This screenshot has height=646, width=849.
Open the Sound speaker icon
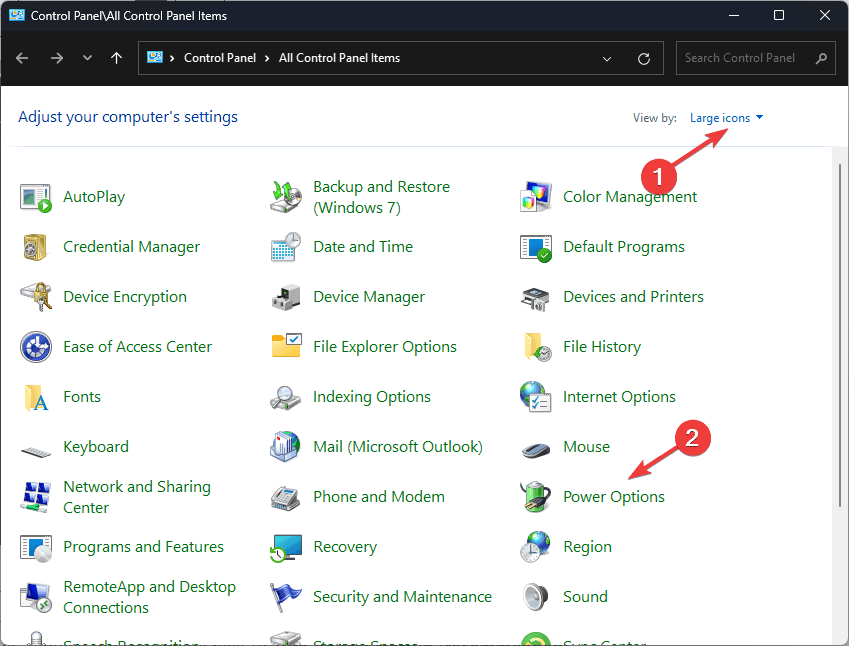coord(536,597)
